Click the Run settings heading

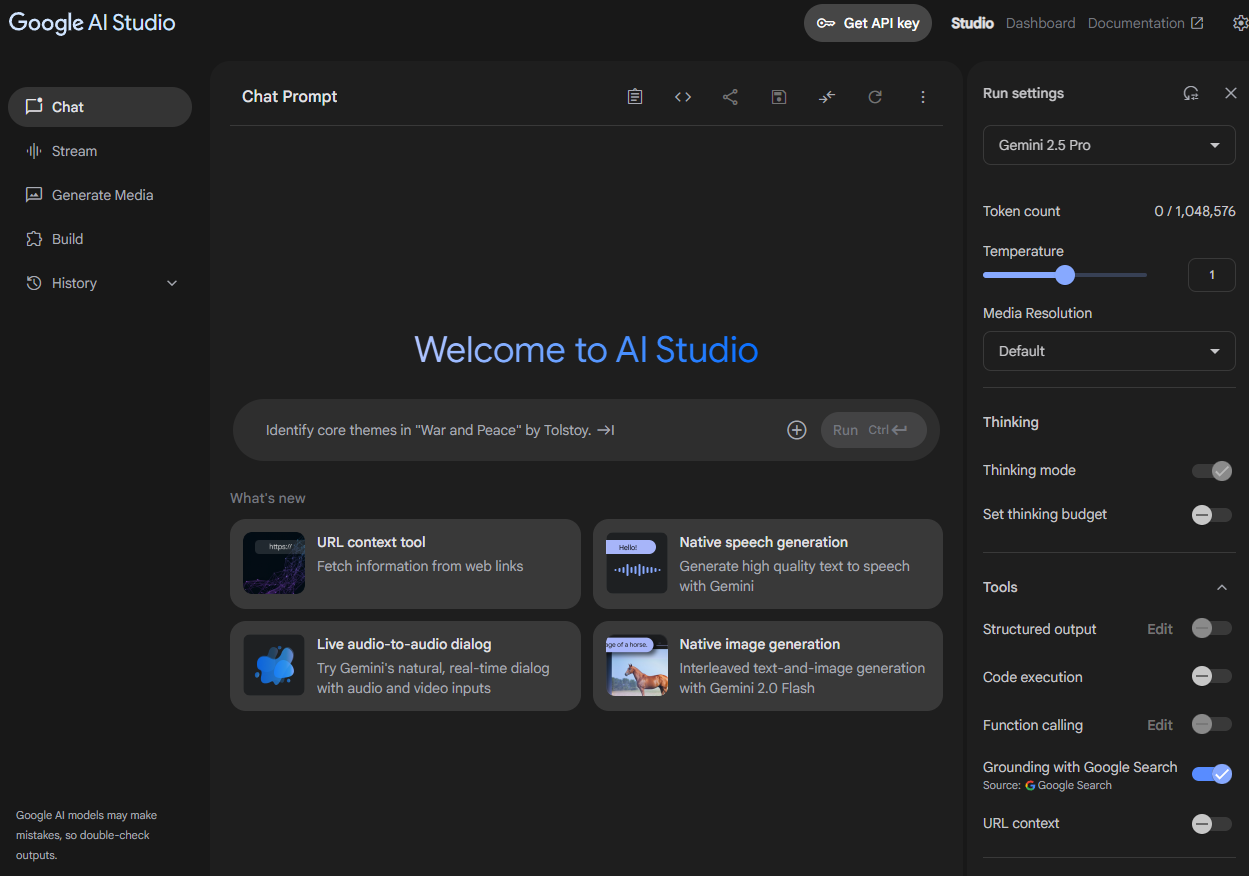click(x=1023, y=93)
